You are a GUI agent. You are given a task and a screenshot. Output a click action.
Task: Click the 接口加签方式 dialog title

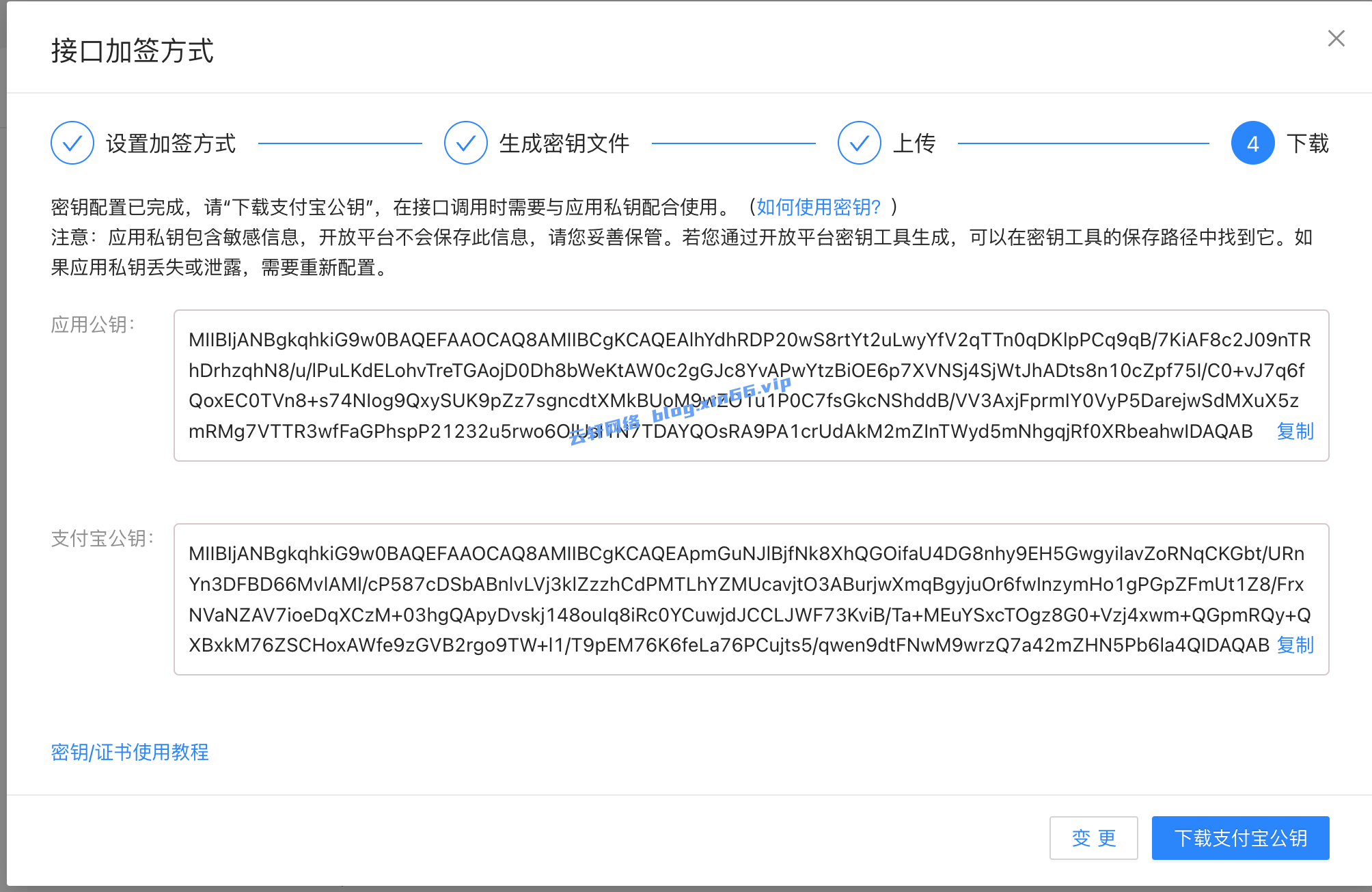(x=133, y=51)
